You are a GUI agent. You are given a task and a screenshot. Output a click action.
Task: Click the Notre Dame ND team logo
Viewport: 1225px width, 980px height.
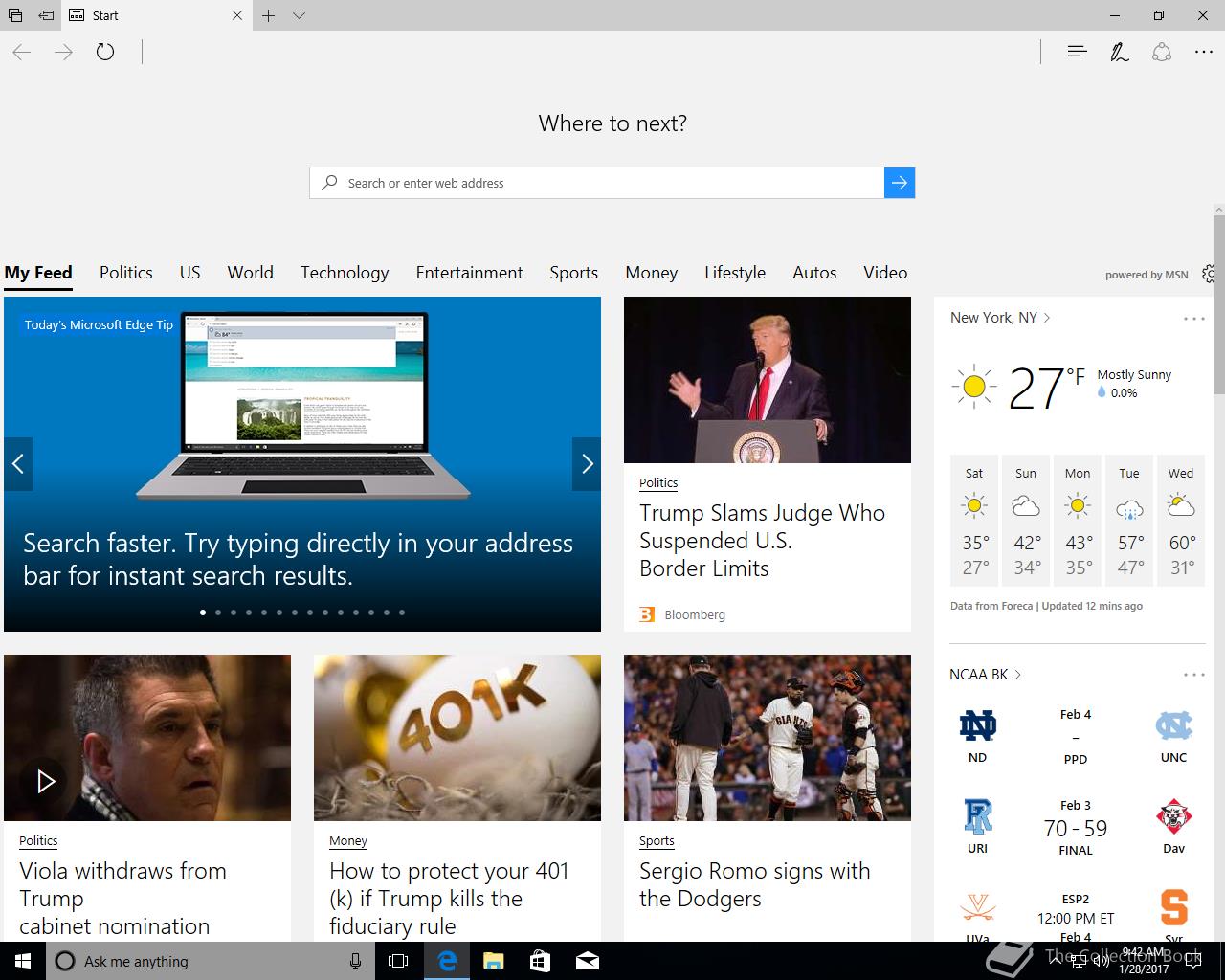977,726
